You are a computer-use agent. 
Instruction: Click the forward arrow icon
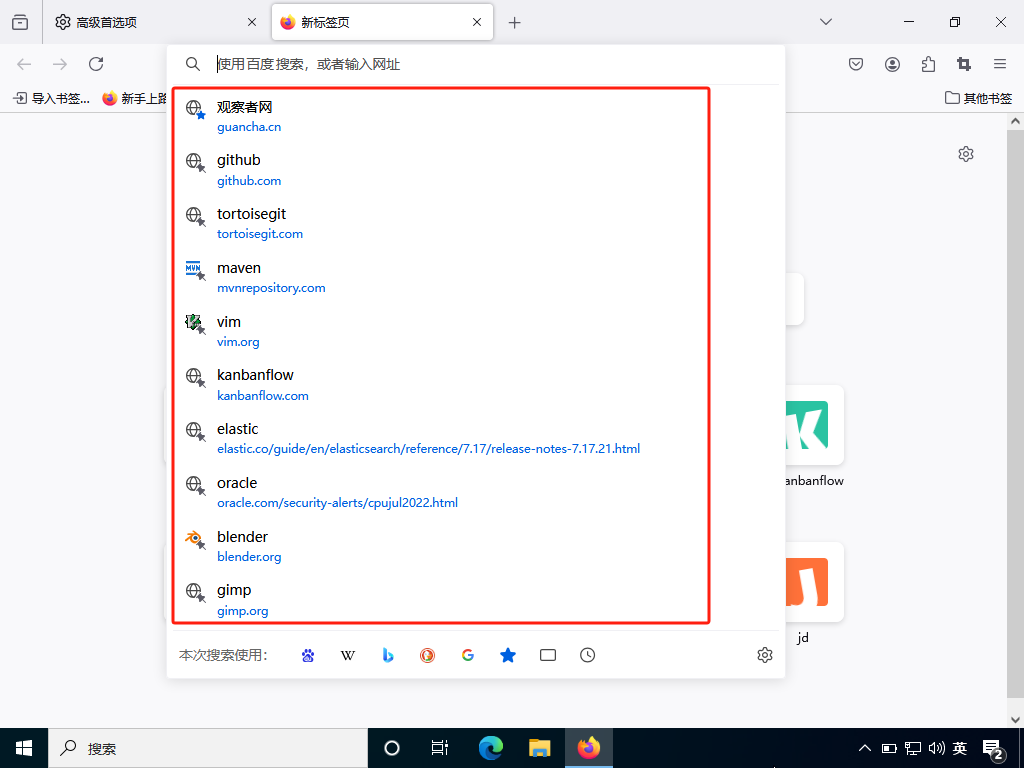tap(60, 63)
